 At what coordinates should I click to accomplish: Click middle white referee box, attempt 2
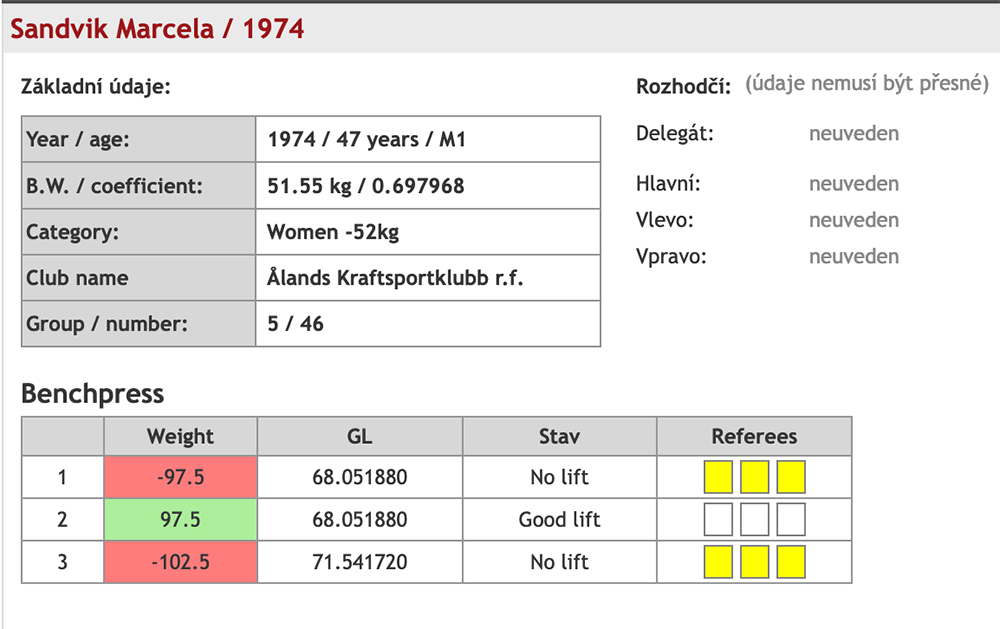[754, 519]
